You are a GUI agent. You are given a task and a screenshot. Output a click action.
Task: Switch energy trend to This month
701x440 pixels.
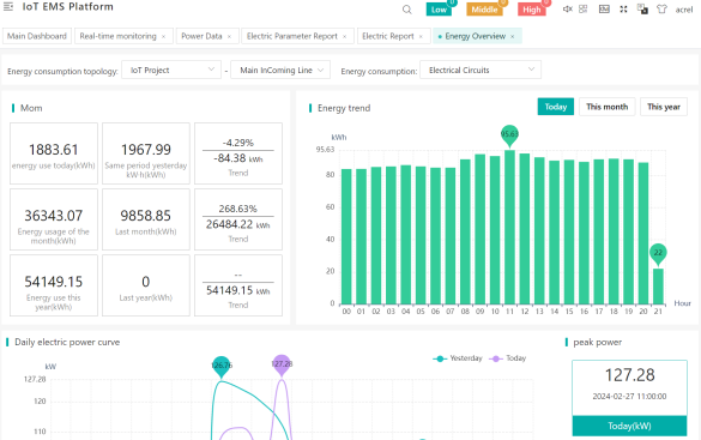pos(607,107)
